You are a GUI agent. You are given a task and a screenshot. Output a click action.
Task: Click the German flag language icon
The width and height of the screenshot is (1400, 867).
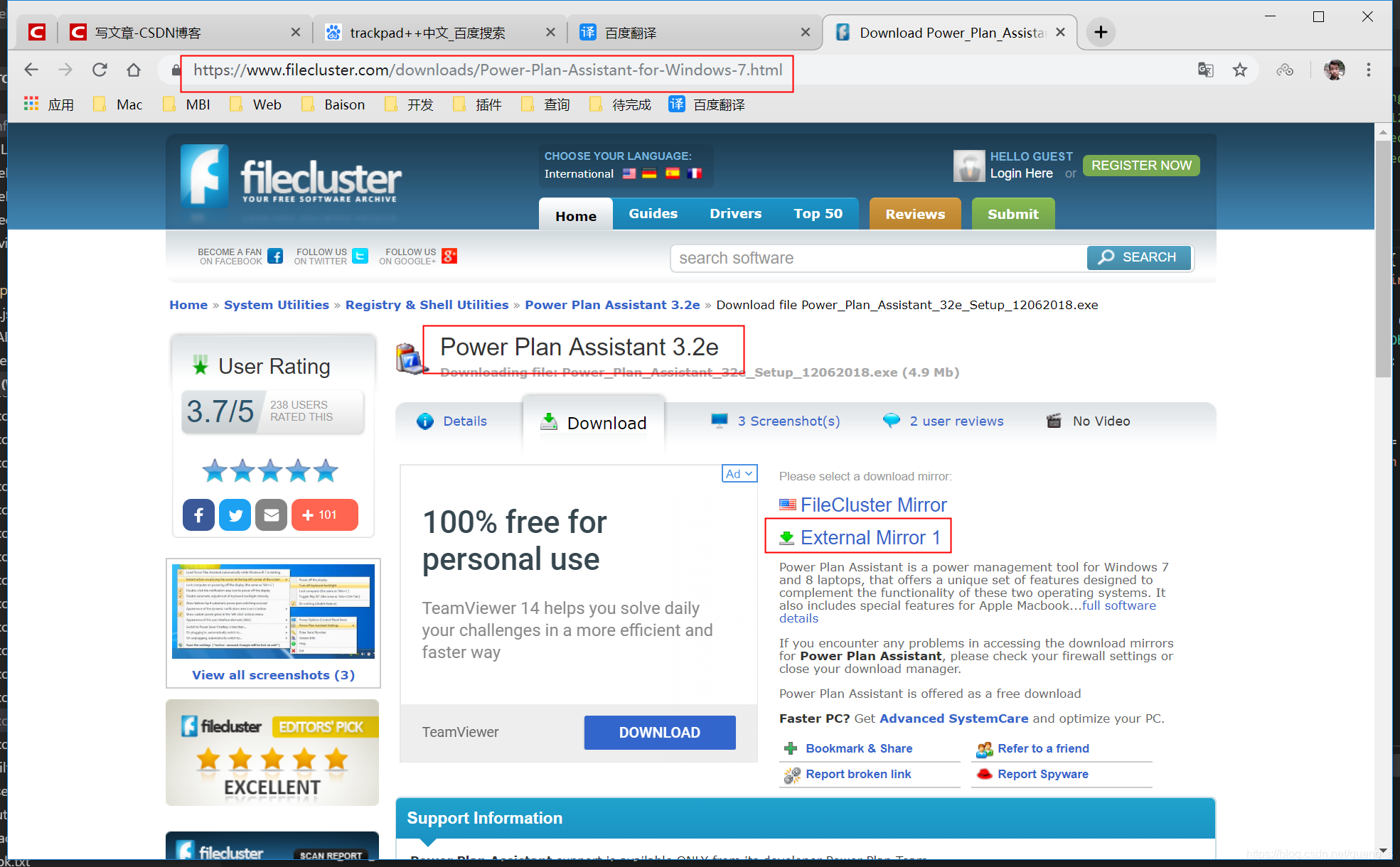649,173
